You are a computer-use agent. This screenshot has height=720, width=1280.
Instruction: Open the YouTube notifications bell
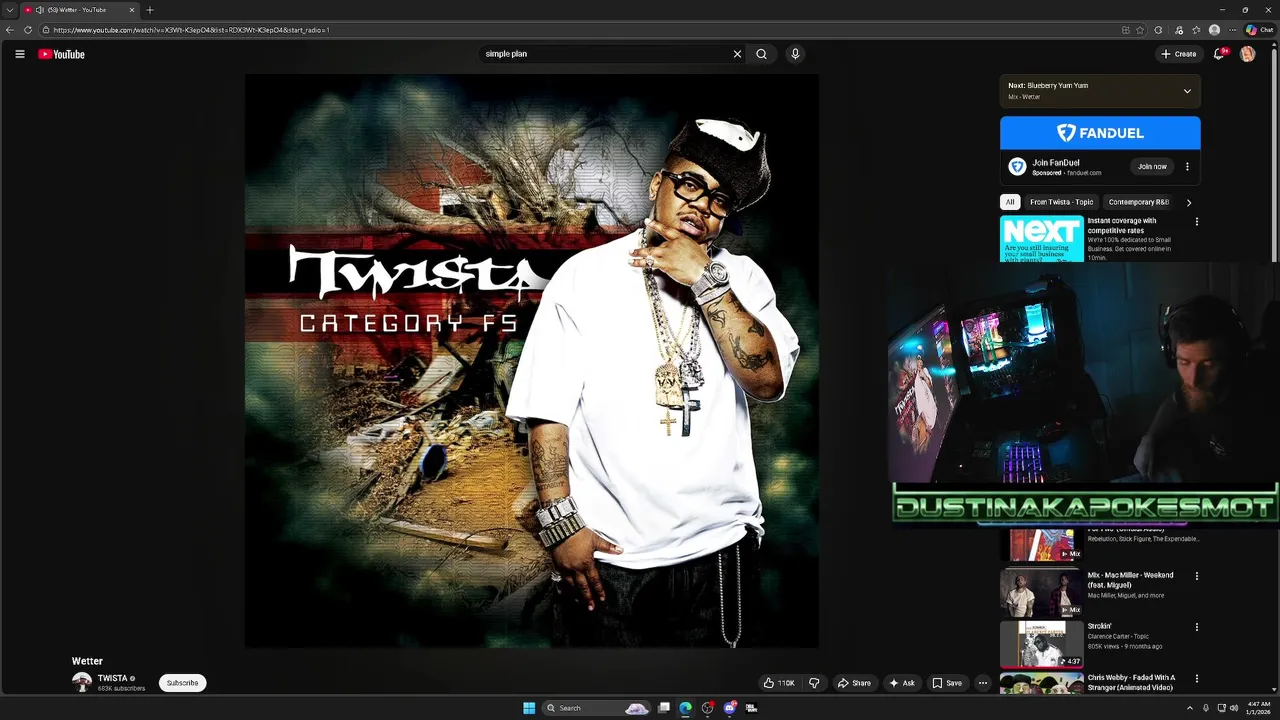(1218, 54)
